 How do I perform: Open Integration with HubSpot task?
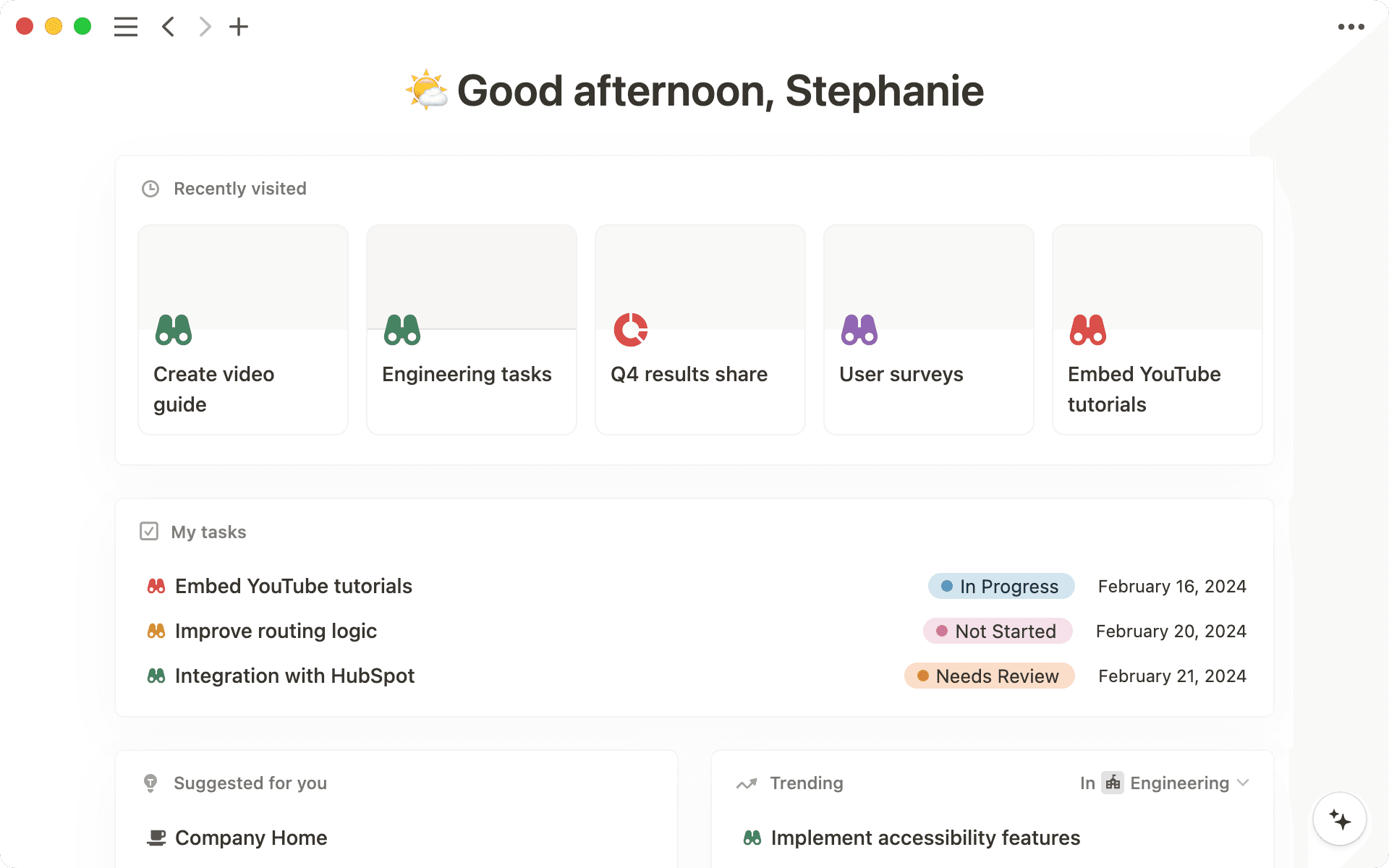(x=294, y=676)
